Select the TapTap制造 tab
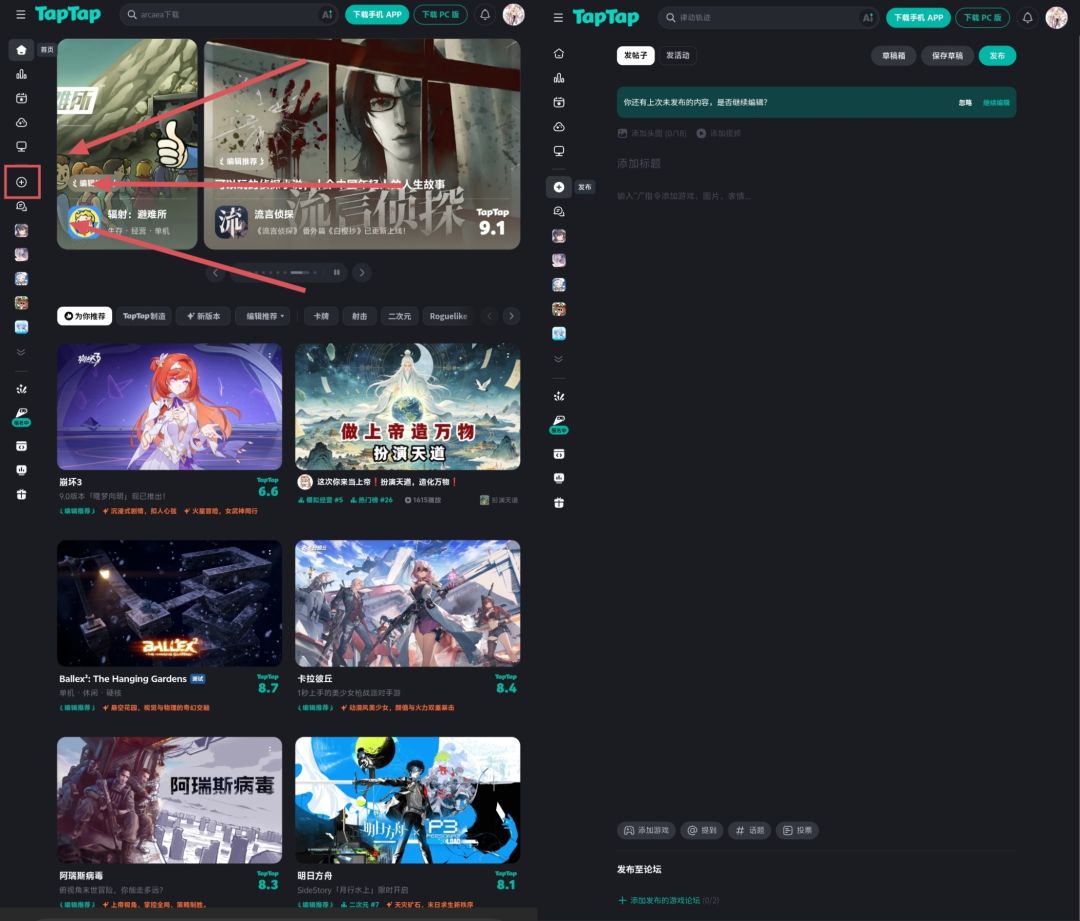 (144, 316)
